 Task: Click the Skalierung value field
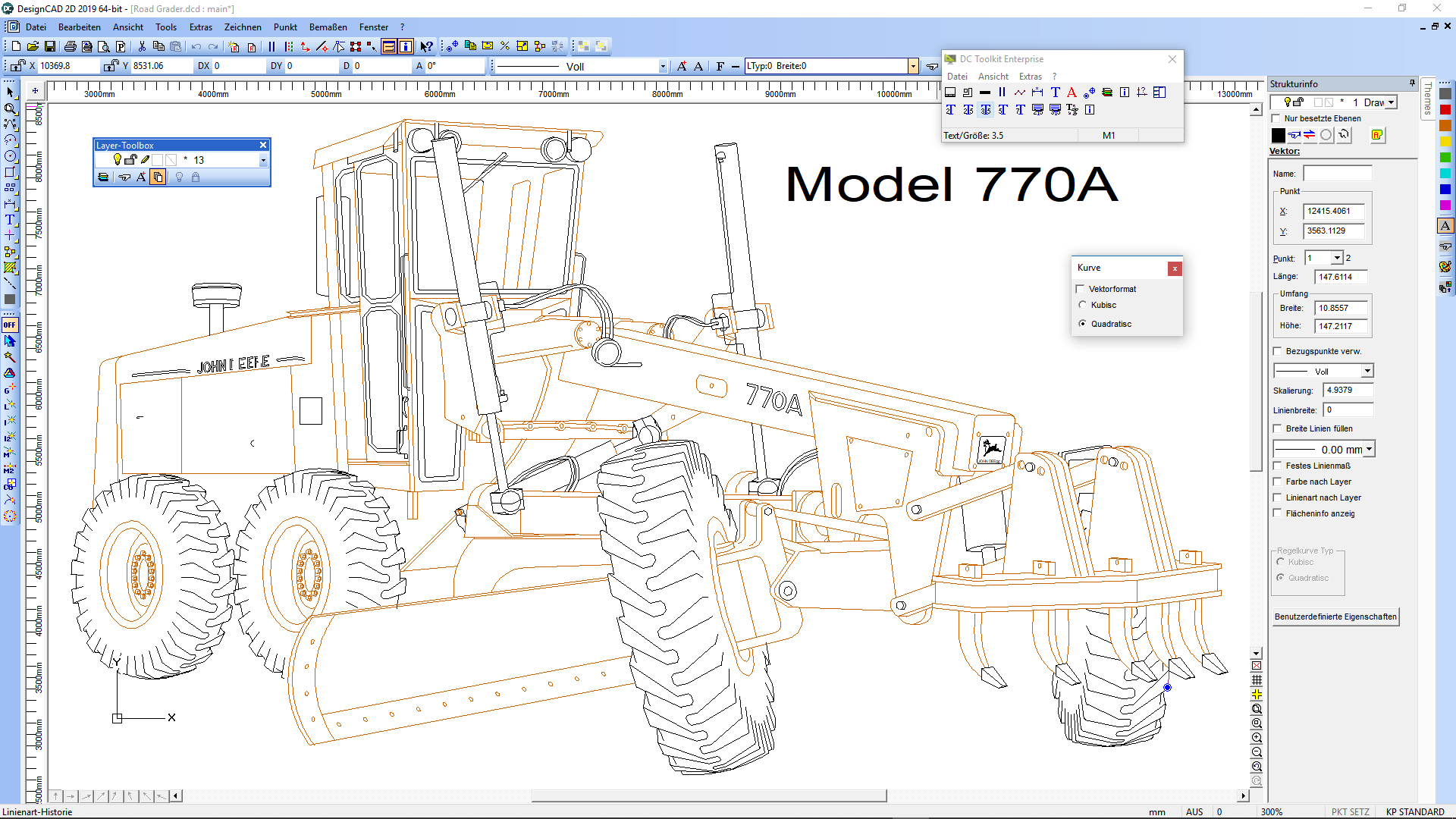coord(1348,391)
